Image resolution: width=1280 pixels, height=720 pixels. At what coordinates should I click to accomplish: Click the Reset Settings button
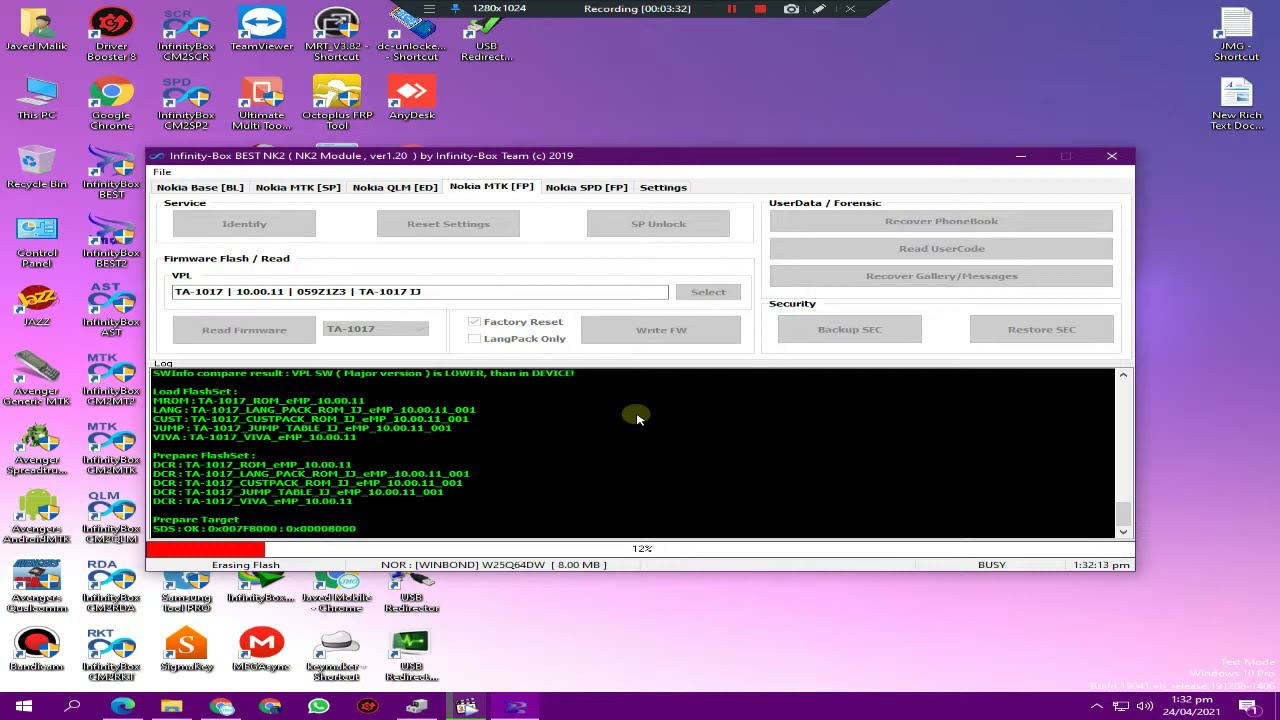[448, 224]
